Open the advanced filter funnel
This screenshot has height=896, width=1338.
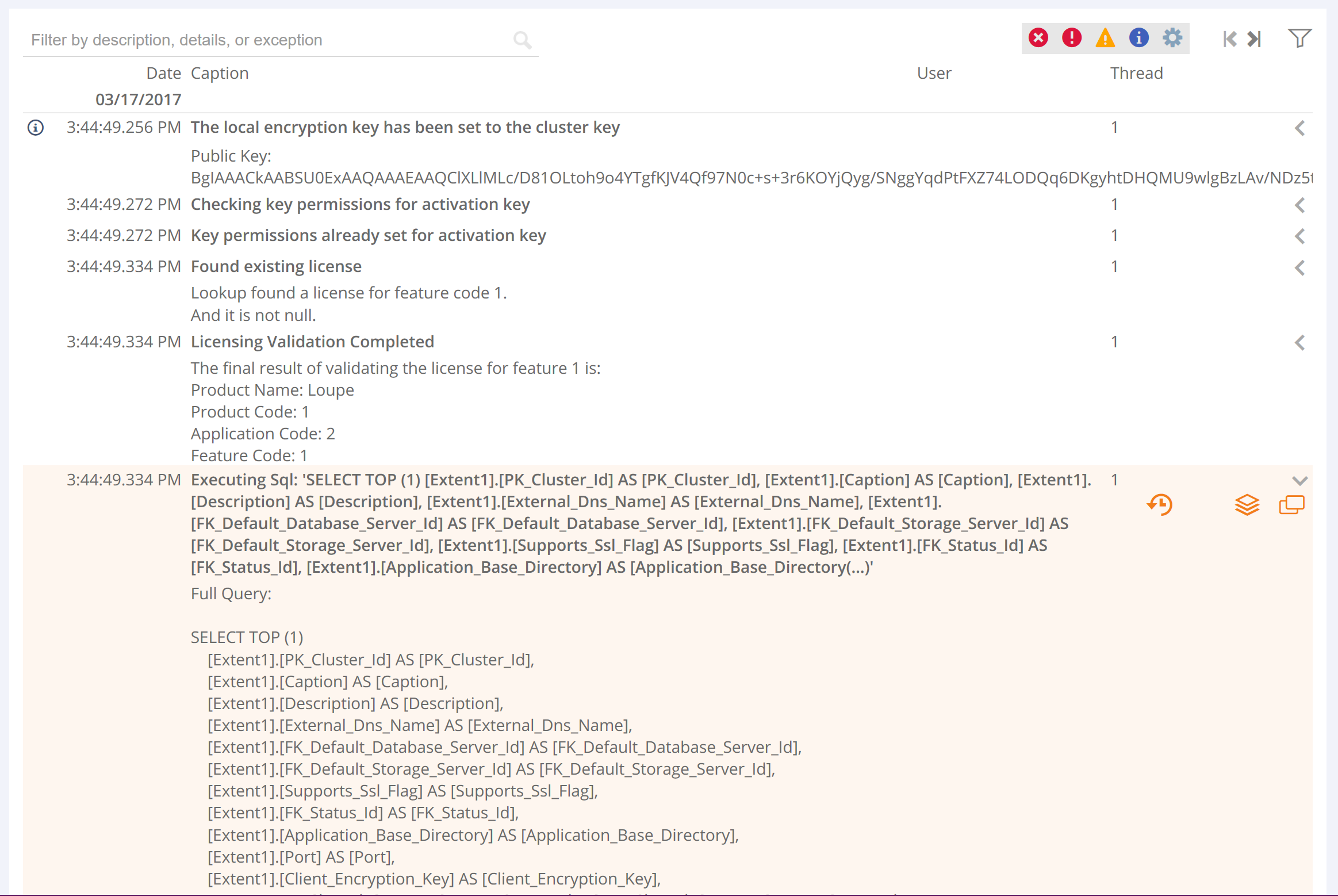click(x=1299, y=39)
